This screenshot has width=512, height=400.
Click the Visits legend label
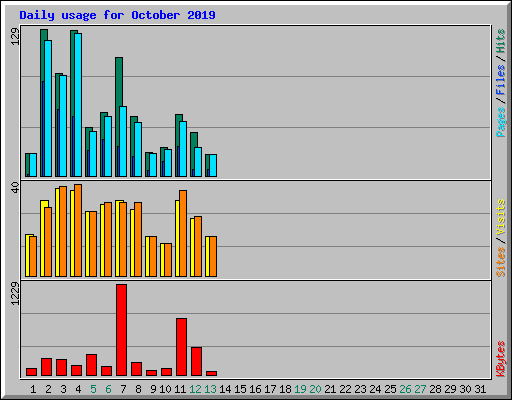(501, 217)
